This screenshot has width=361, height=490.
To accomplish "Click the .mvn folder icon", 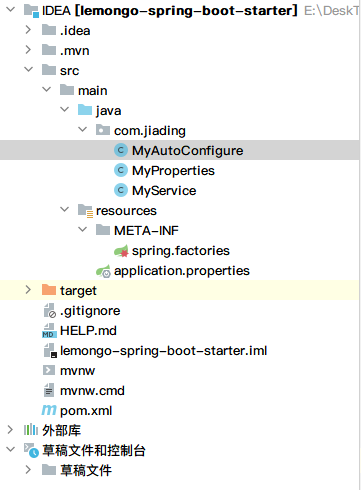I will point(49,50).
